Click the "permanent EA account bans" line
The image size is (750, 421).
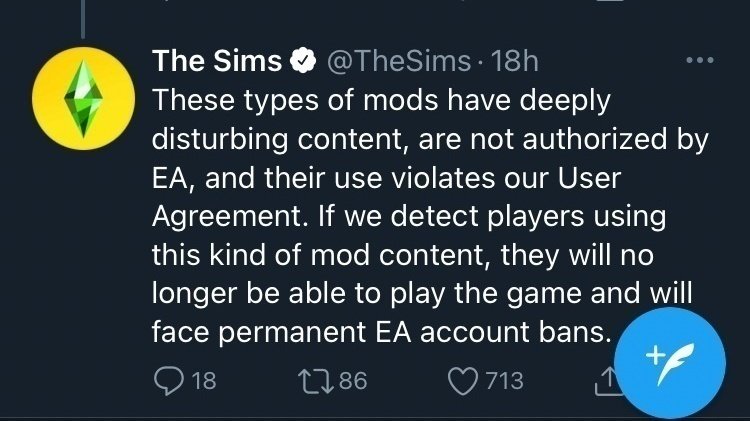[380, 329]
